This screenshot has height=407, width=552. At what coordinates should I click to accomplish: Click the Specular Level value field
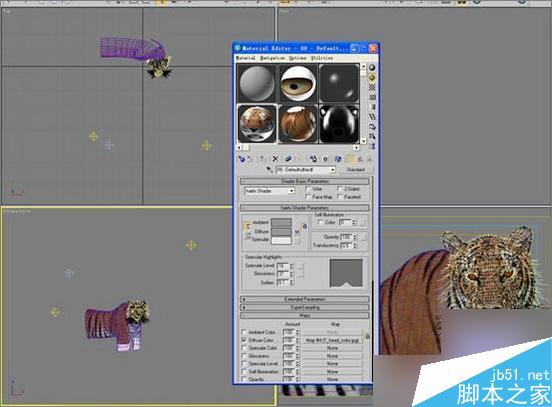click(283, 265)
